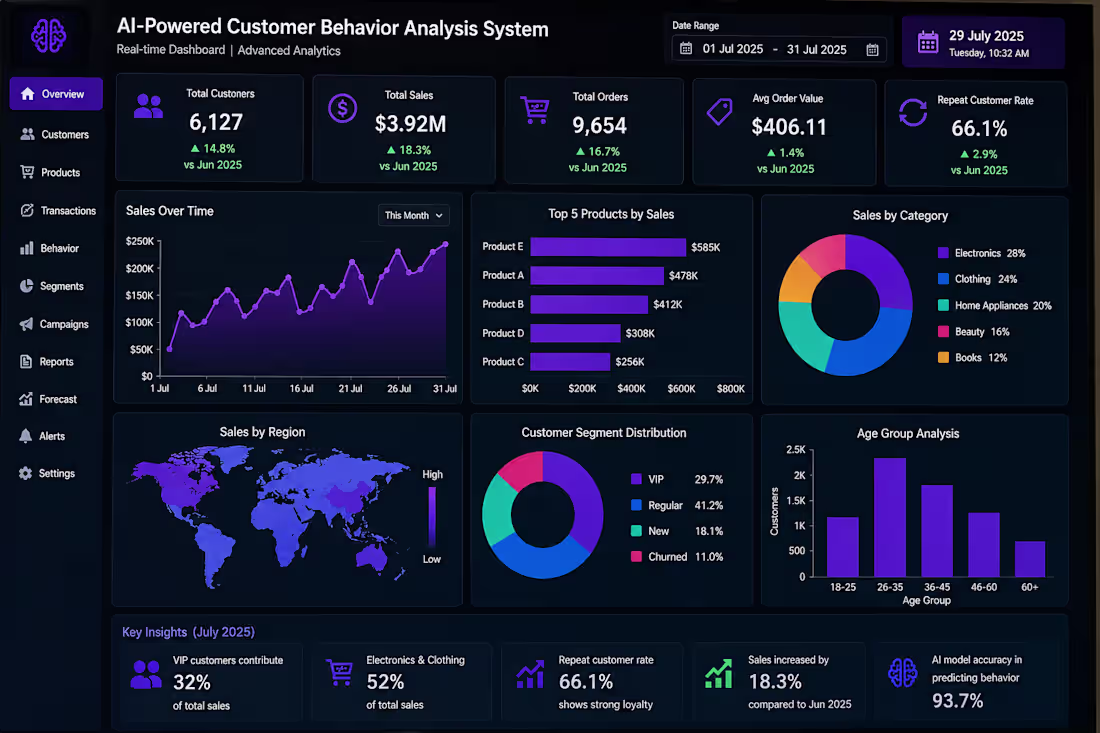Click the end date calendar icon

872,50
